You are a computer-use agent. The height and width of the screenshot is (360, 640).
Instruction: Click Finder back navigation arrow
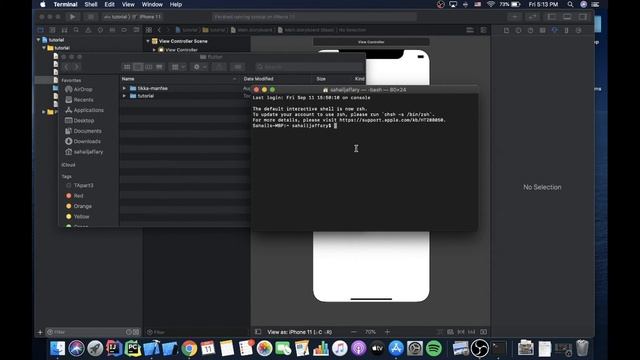tap(67, 67)
